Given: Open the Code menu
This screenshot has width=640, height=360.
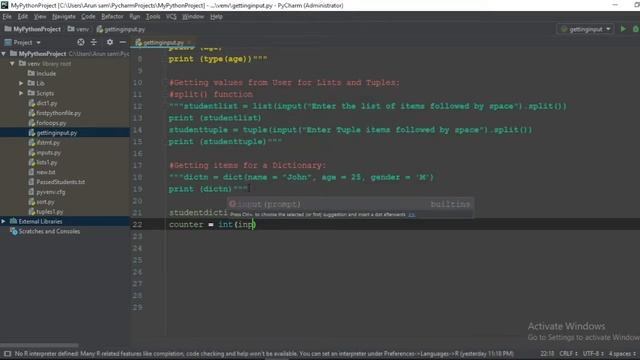Looking at the screenshot, I should [88, 17].
